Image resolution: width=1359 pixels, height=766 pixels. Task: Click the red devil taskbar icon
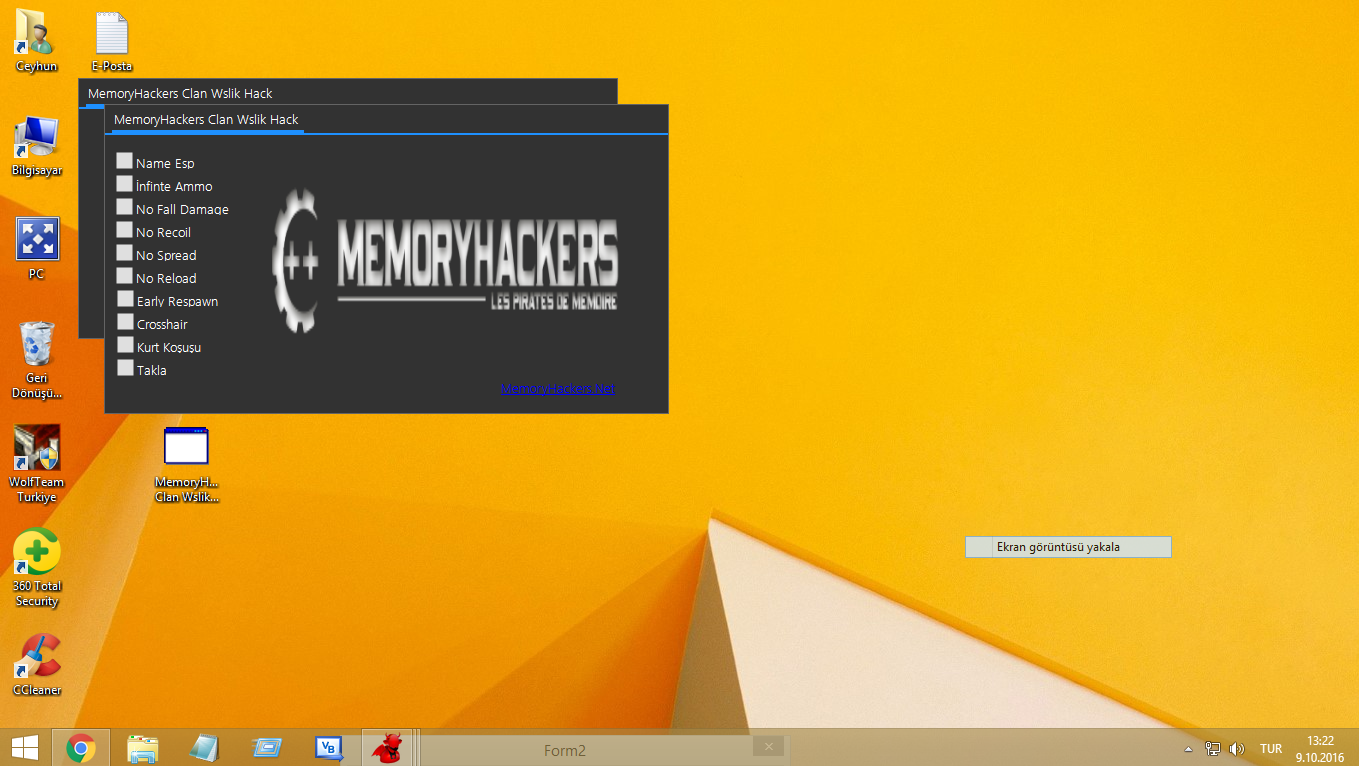[x=386, y=748]
